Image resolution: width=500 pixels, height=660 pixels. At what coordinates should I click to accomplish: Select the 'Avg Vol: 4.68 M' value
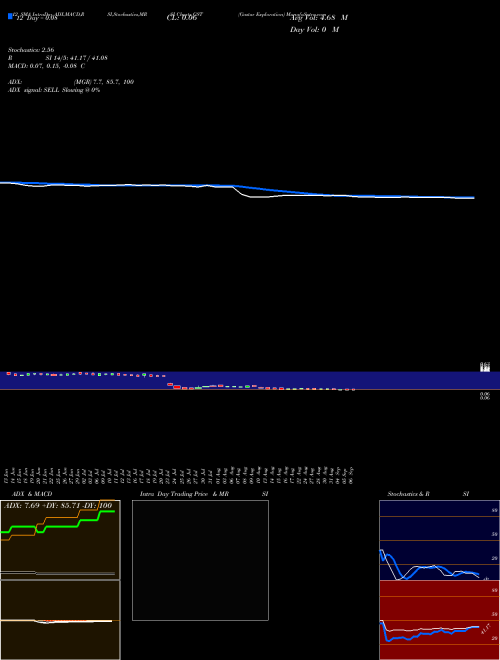coord(319,18)
